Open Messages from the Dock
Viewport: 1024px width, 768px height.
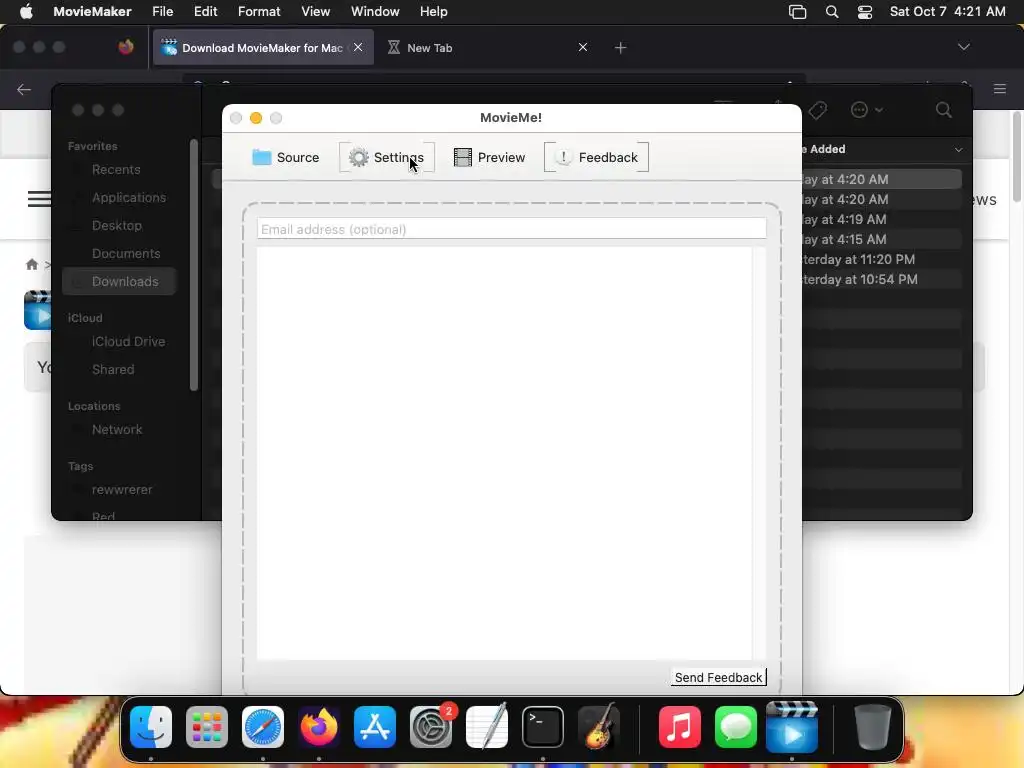(x=736, y=727)
